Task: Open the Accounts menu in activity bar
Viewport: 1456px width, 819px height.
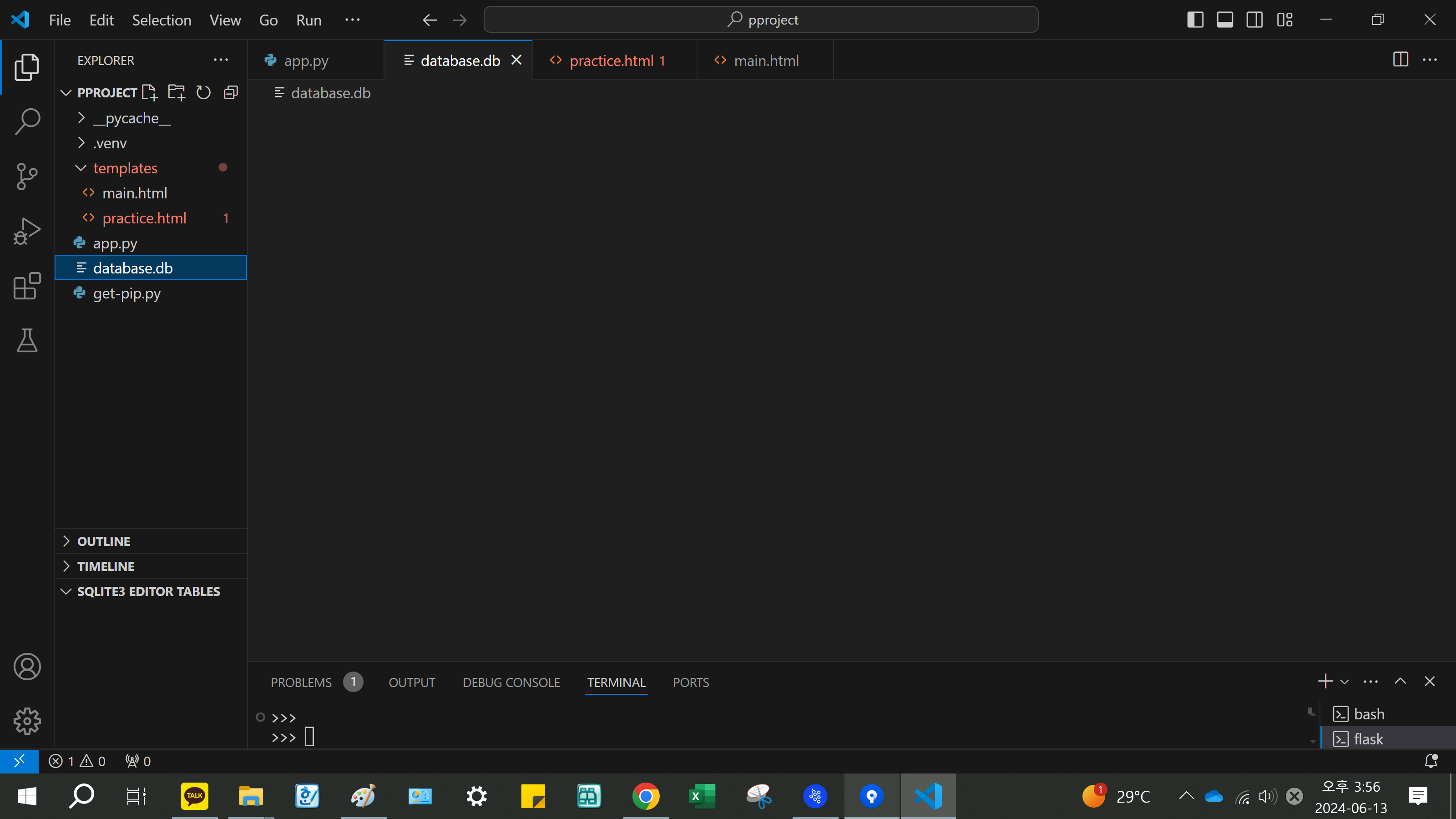Action: point(26,667)
